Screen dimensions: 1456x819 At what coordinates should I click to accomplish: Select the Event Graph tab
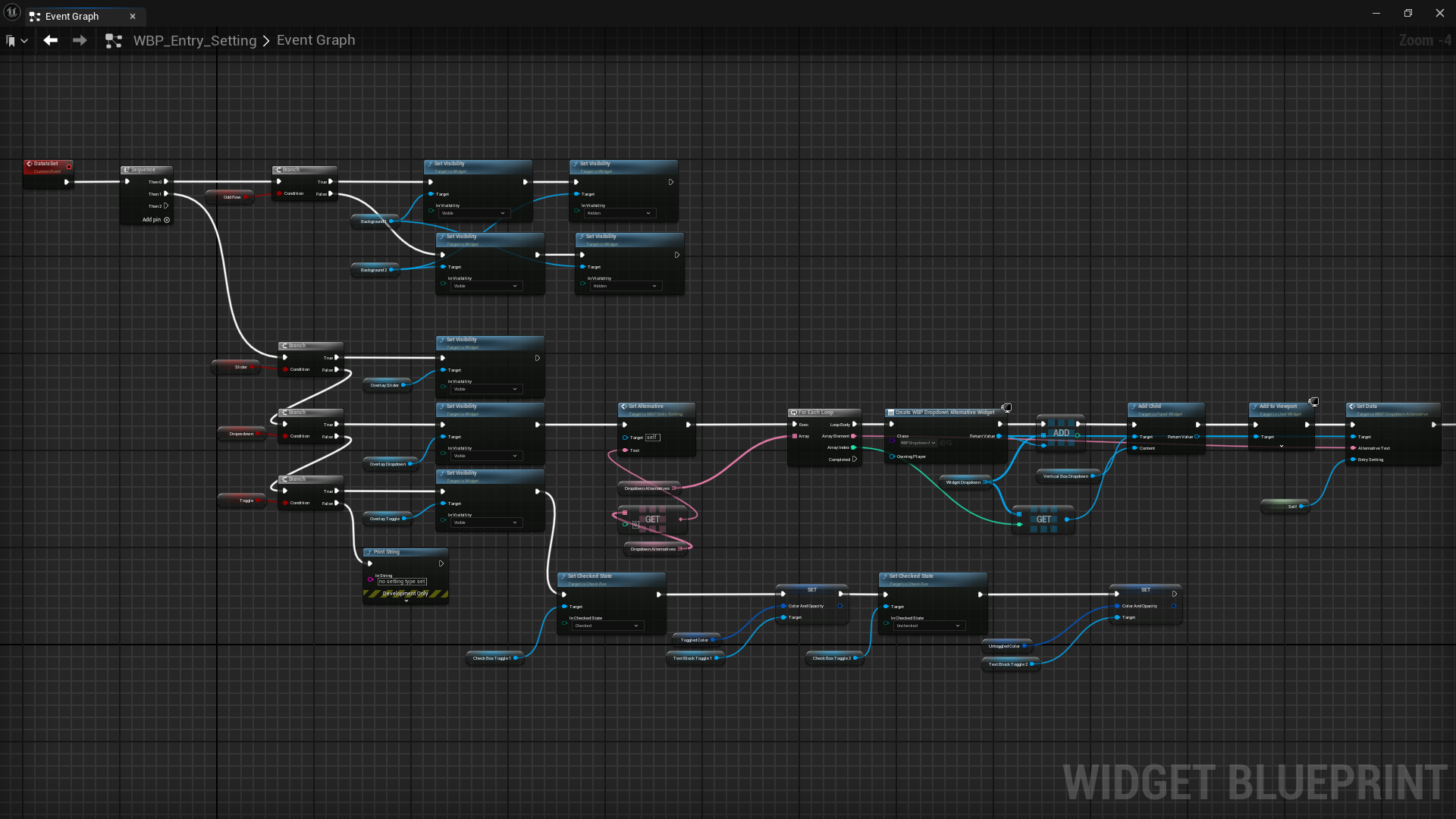(72, 16)
